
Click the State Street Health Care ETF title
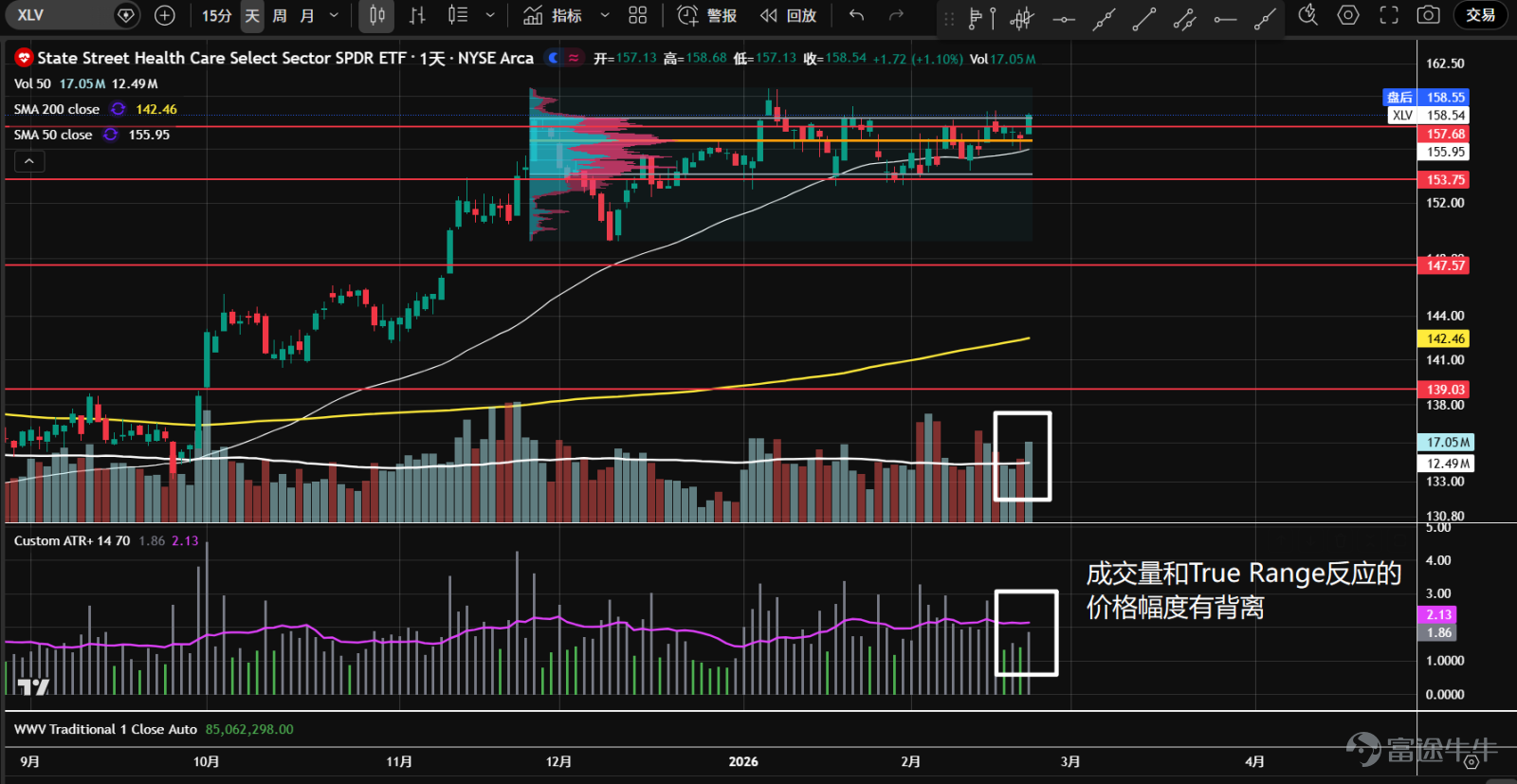click(285, 58)
